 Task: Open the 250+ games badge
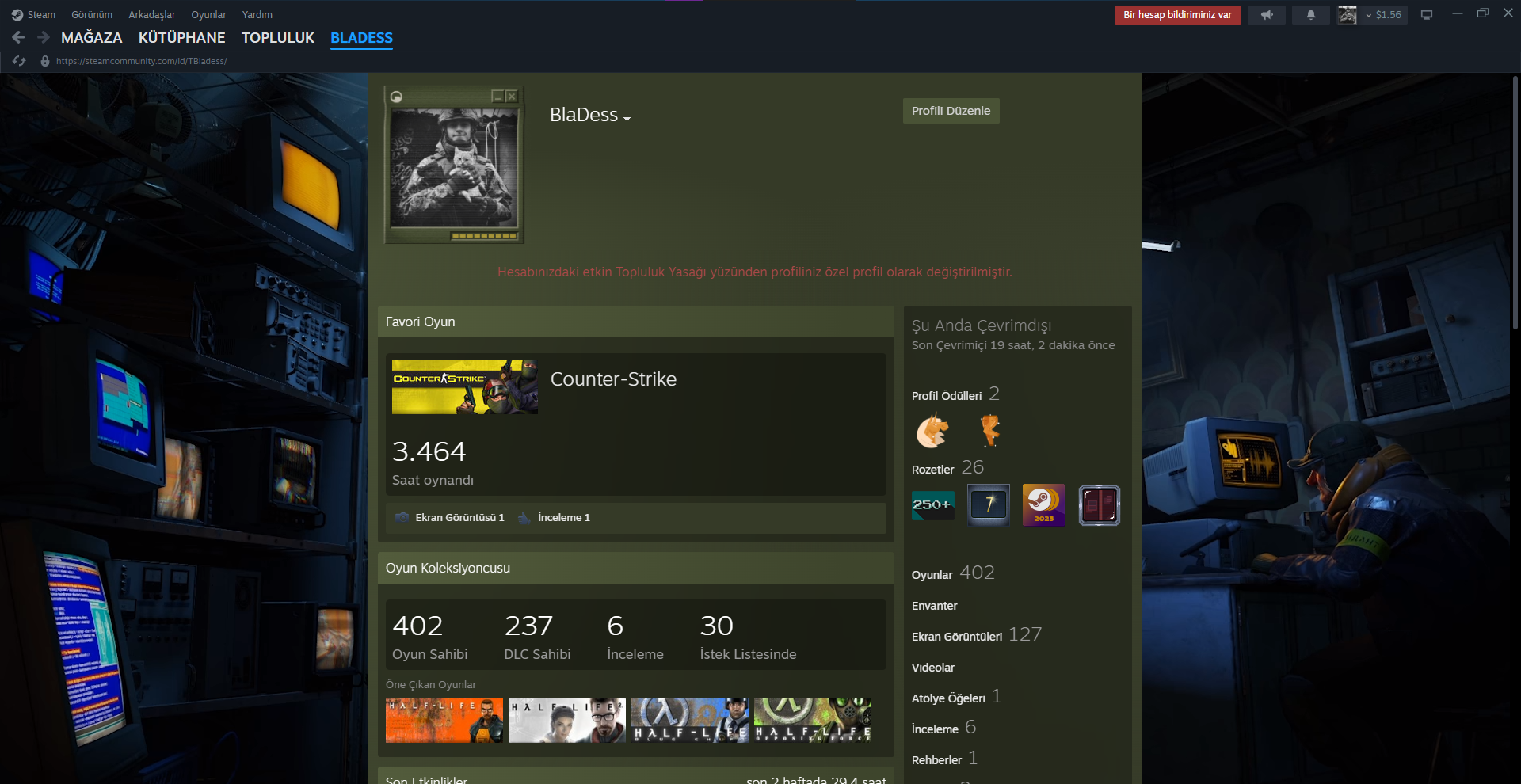932,505
